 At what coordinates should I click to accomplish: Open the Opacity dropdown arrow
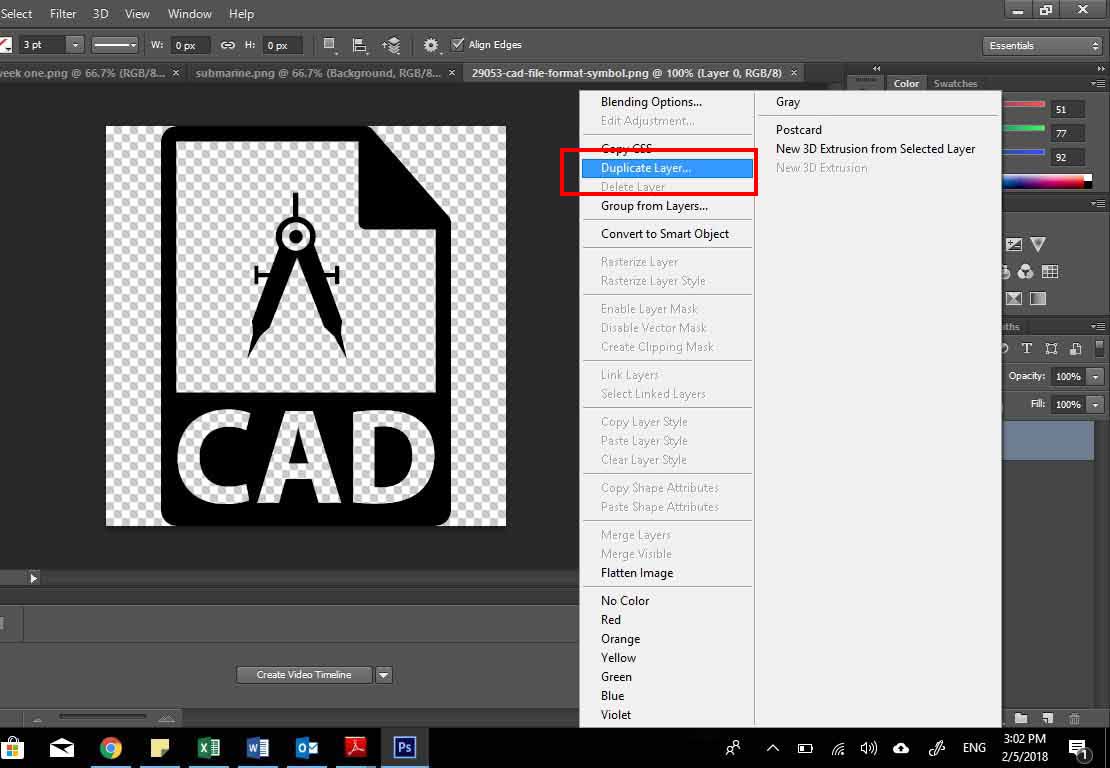pos(1095,377)
